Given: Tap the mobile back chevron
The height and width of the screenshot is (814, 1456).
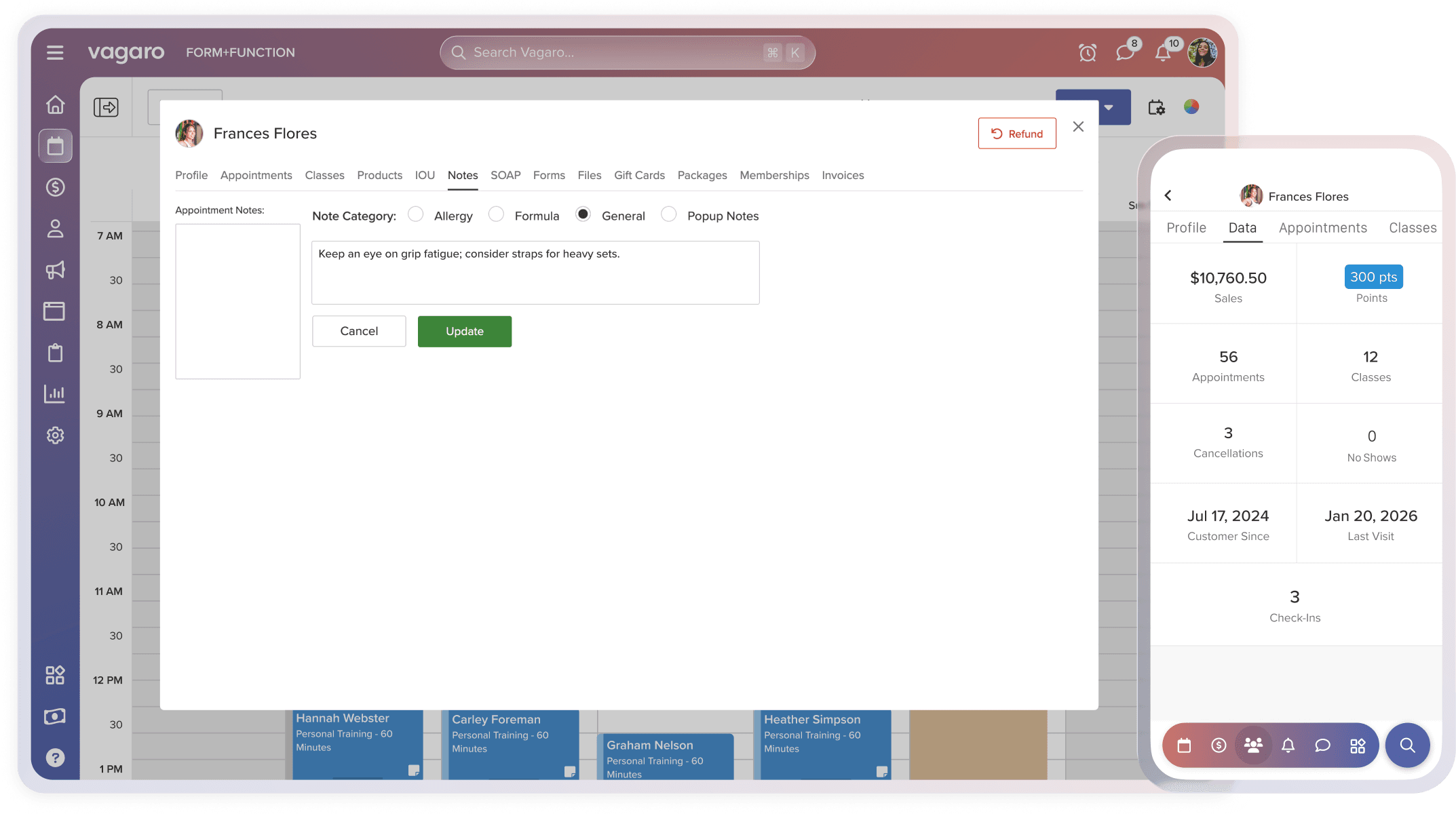Looking at the screenshot, I should pos(1168,195).
